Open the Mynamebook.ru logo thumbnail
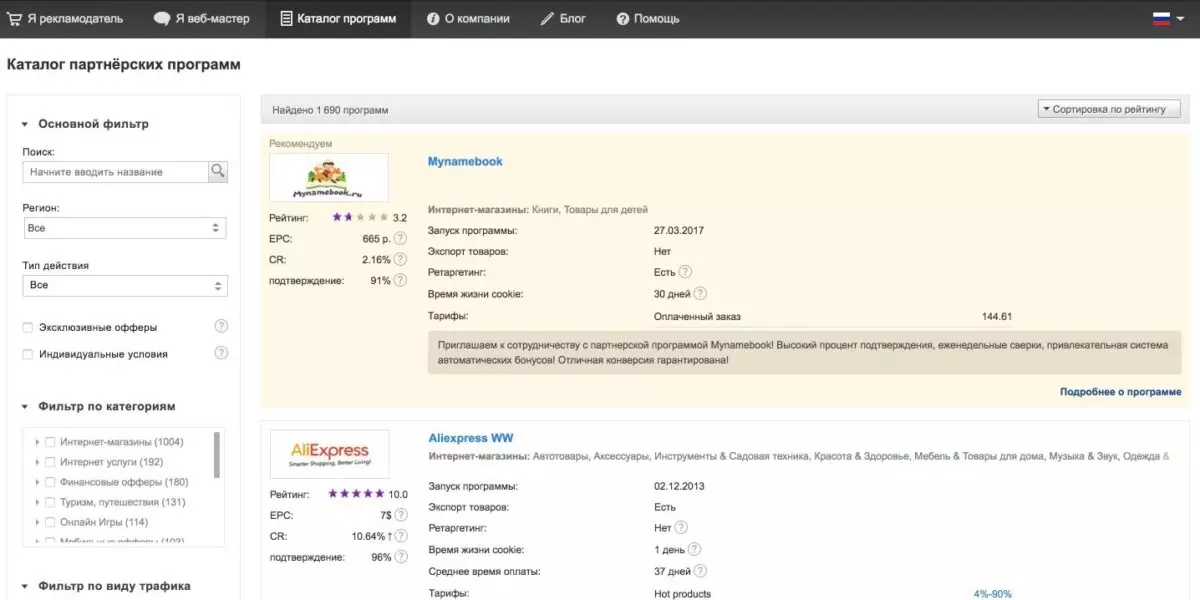 (329, 178)
